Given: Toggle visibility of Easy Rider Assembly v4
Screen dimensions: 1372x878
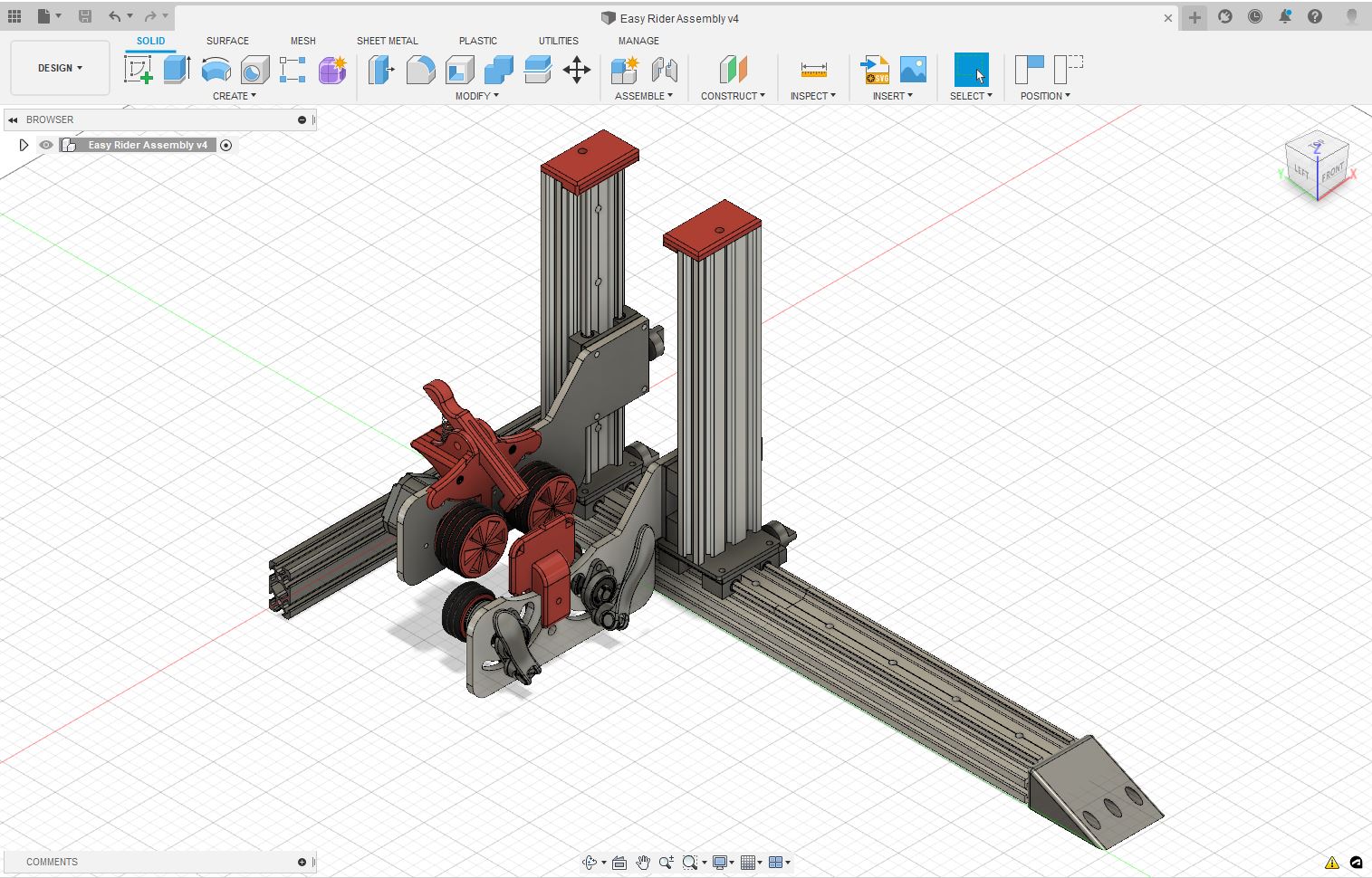Looking at the screenshot, I should (46, 145).
